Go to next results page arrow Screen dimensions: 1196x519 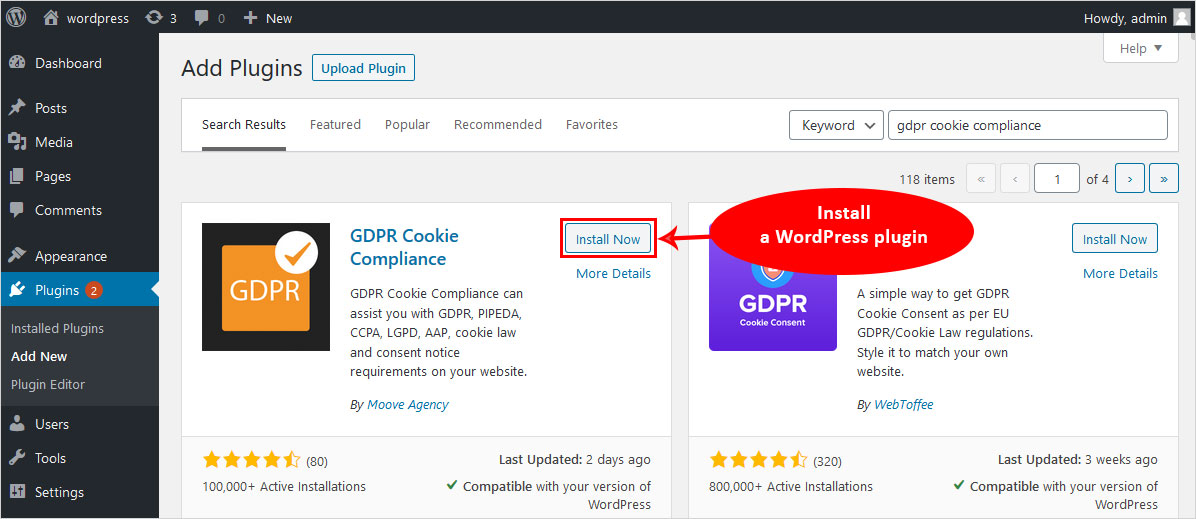tap(1129, 179)
